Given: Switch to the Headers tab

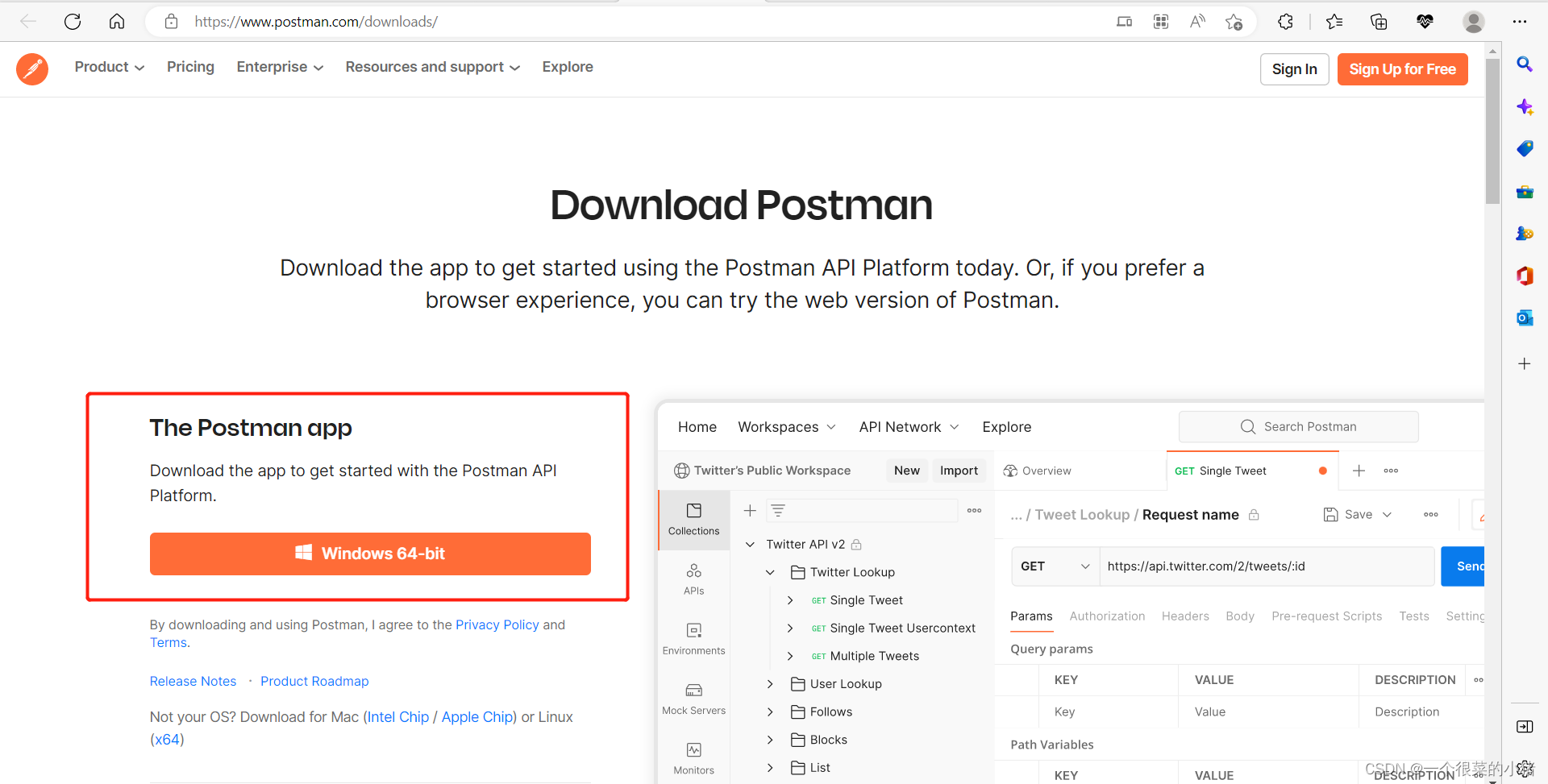Looking at the screenshot, I should click(x=1185, y=616).
